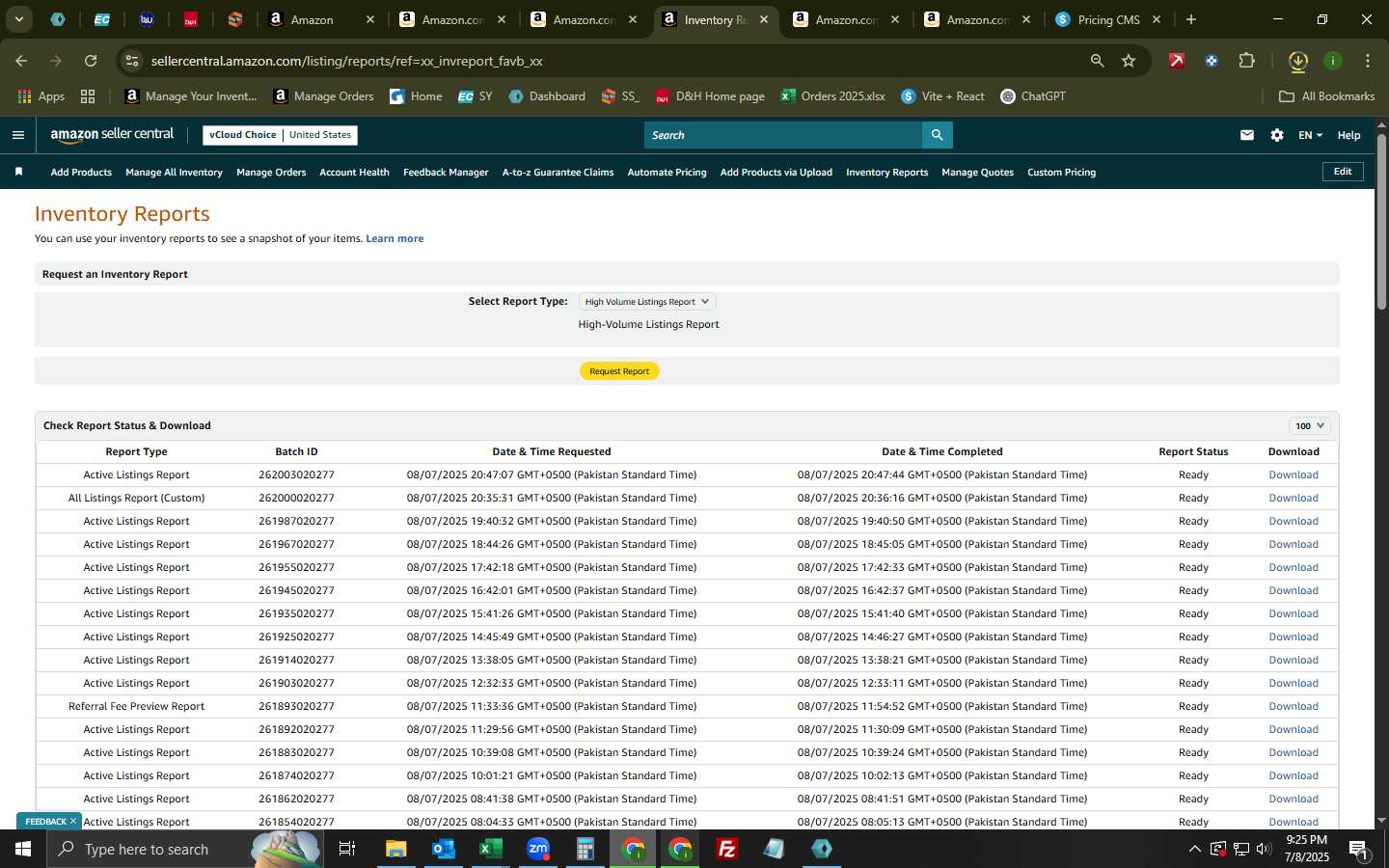
Task: Open the Orders 2025.xlsx bookmark
Action: pyautogui.click(x=833, y=96)
